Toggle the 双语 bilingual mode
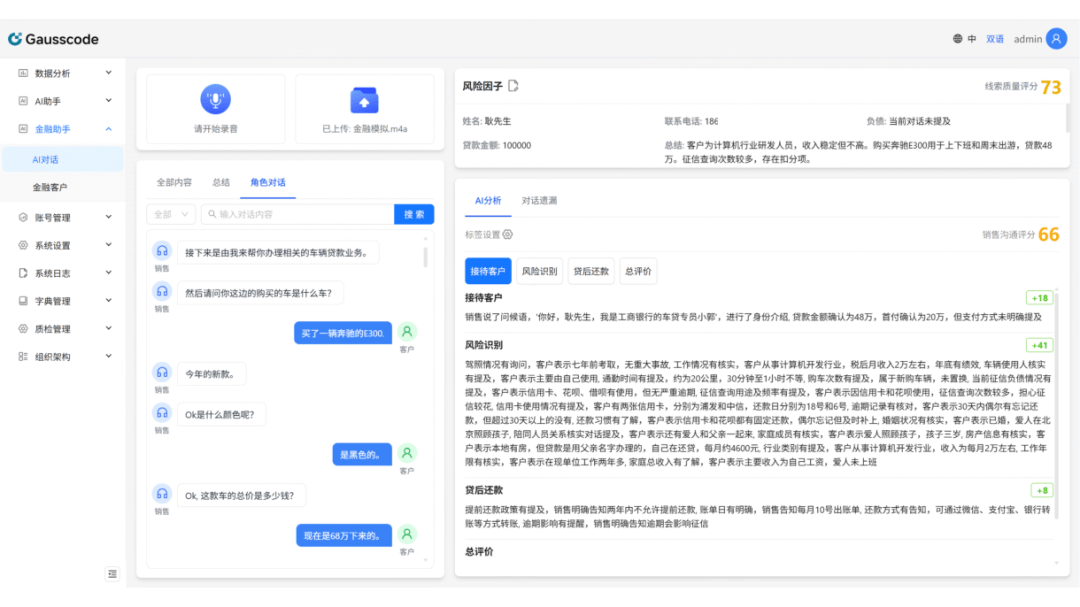The image size is (1080, 607). point(995,39)
